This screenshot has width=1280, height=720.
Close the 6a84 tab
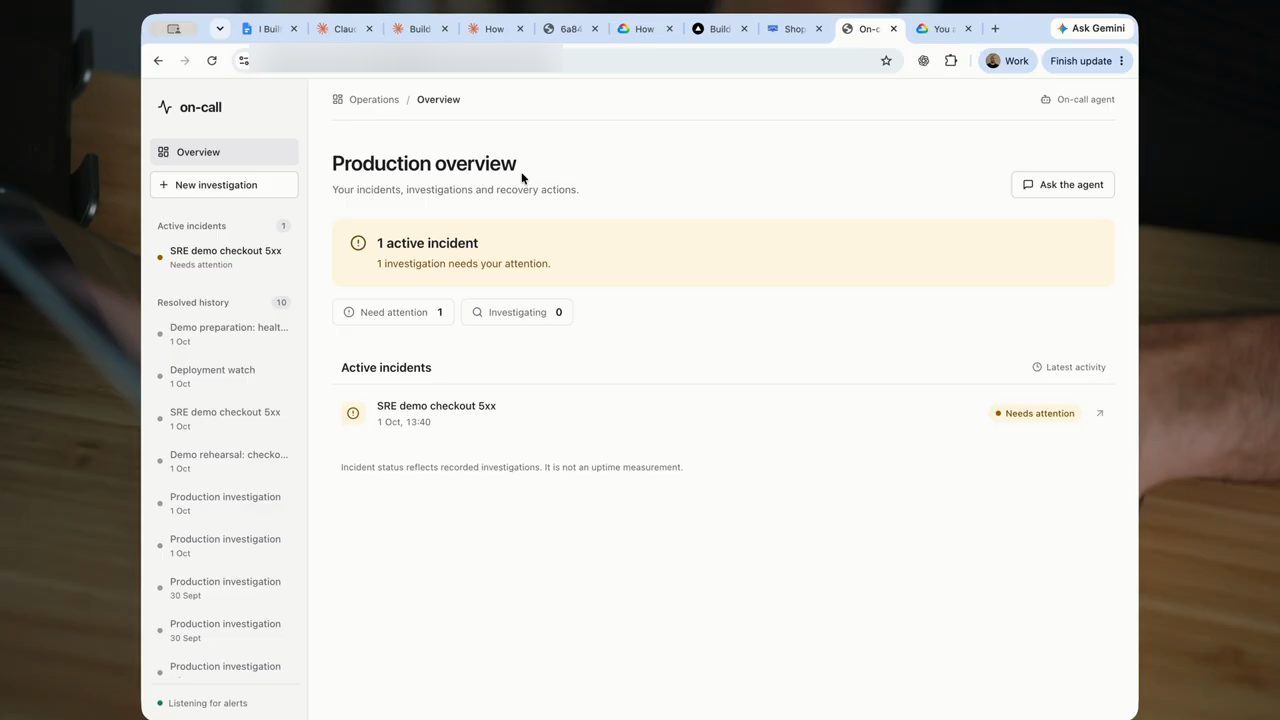point(595,29)
